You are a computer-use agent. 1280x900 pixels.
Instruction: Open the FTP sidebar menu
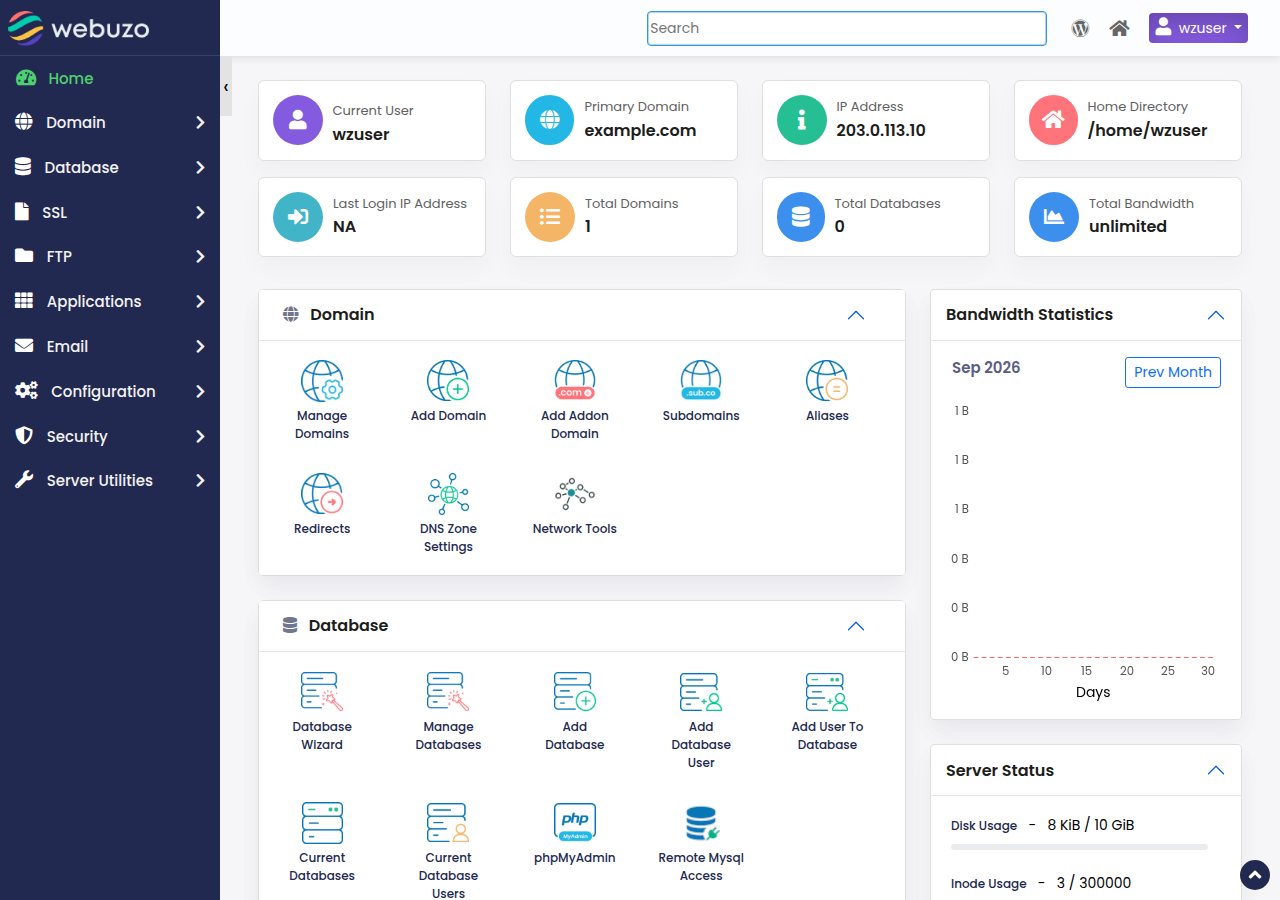click(110, 256)
